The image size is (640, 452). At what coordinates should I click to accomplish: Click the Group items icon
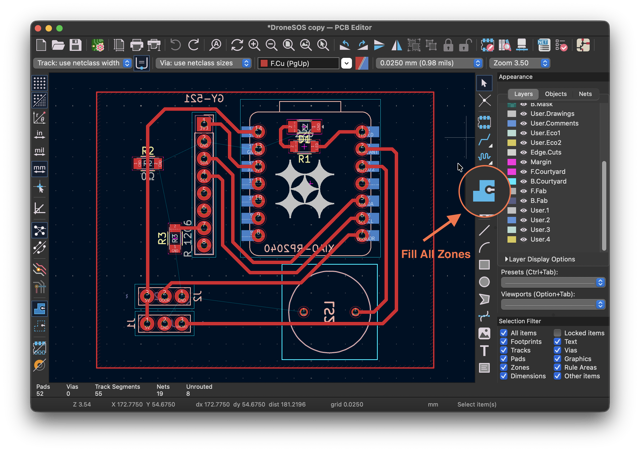click(413, 45)
